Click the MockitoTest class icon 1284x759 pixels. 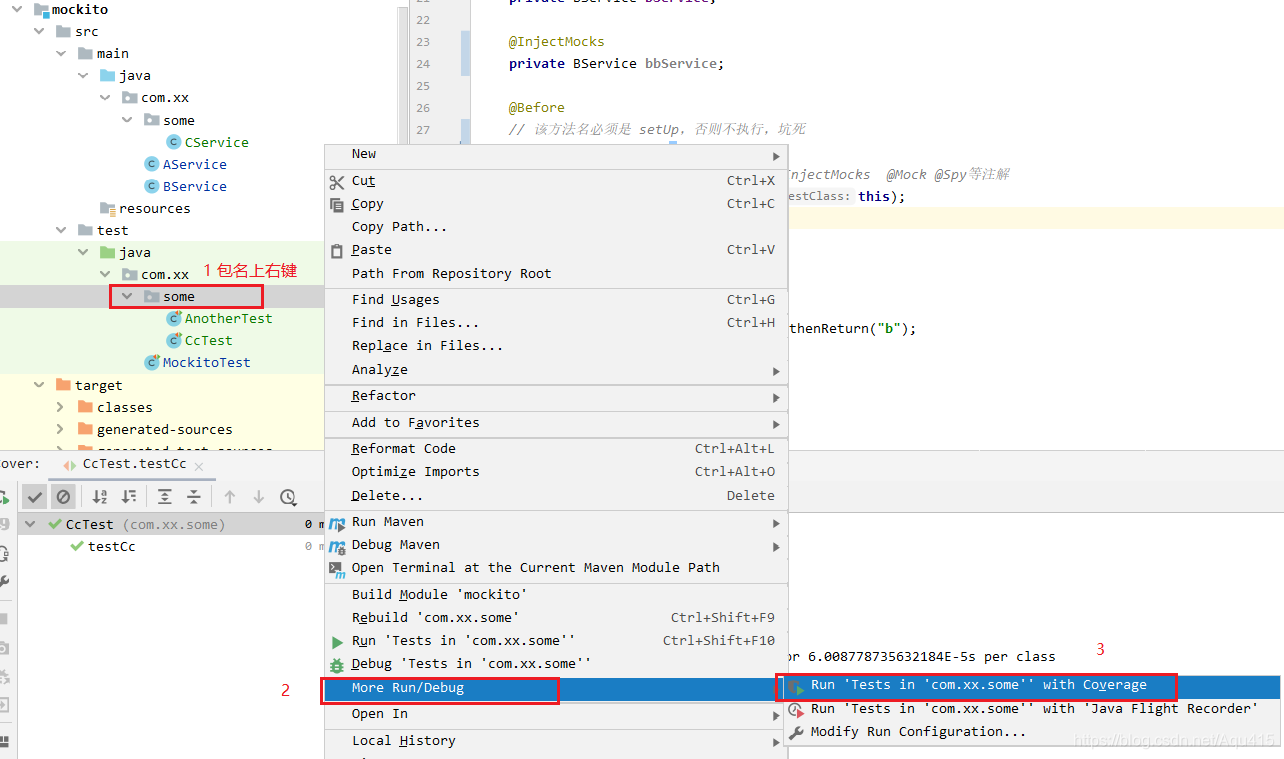[152, 362]
